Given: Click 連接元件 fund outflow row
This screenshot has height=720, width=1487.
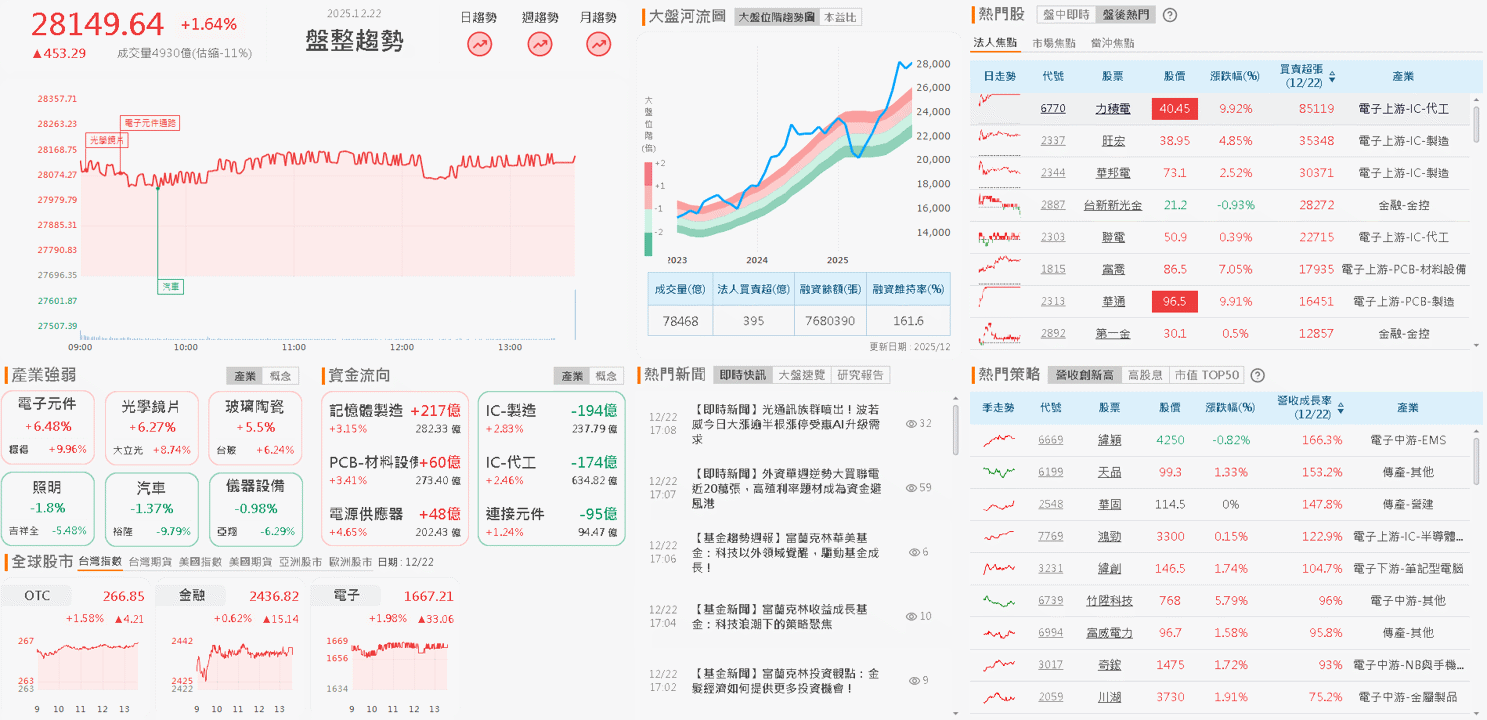Looking at the screenshot, I should point(551,521).
